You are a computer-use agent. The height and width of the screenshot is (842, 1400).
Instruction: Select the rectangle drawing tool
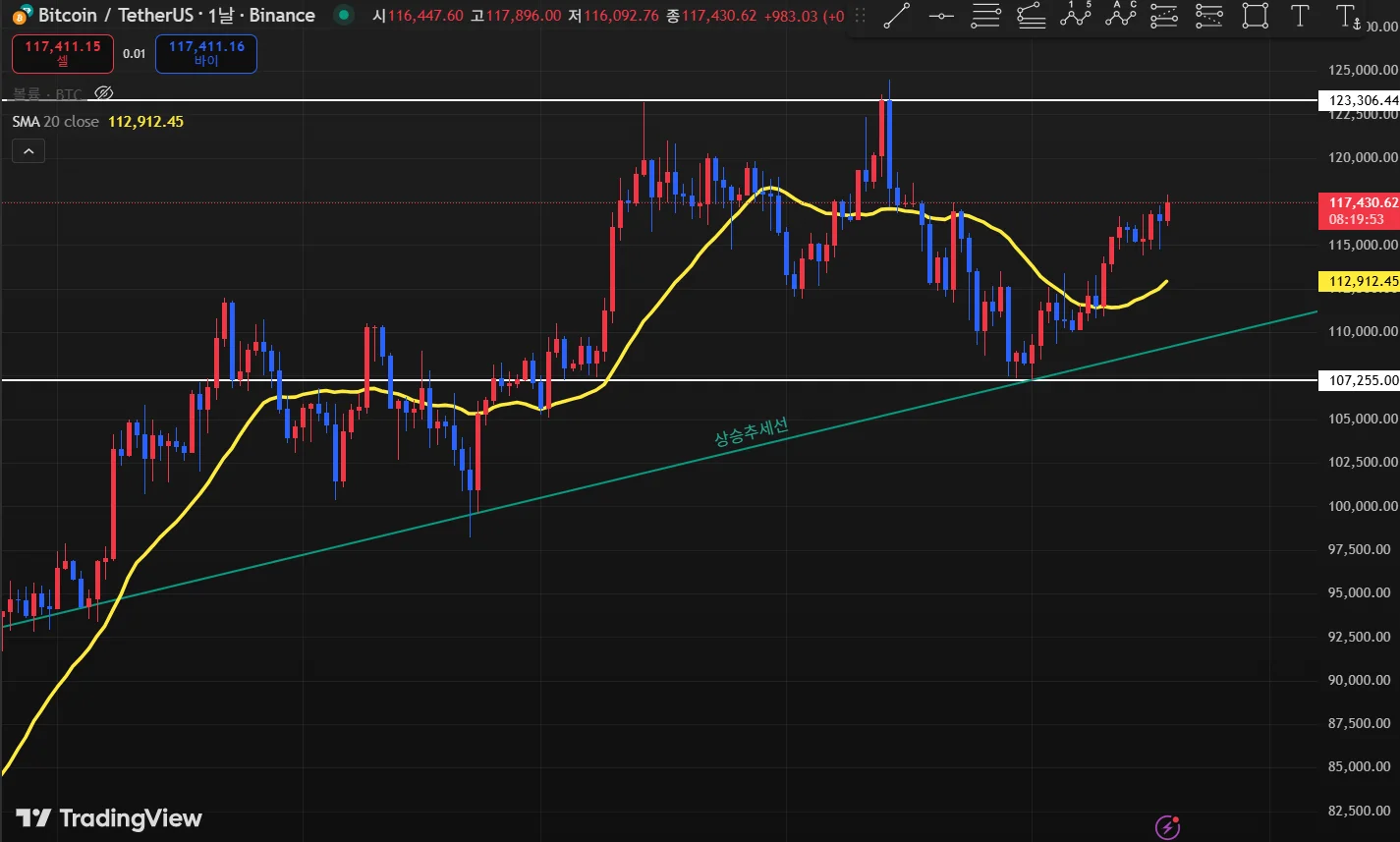(1255, 16)
